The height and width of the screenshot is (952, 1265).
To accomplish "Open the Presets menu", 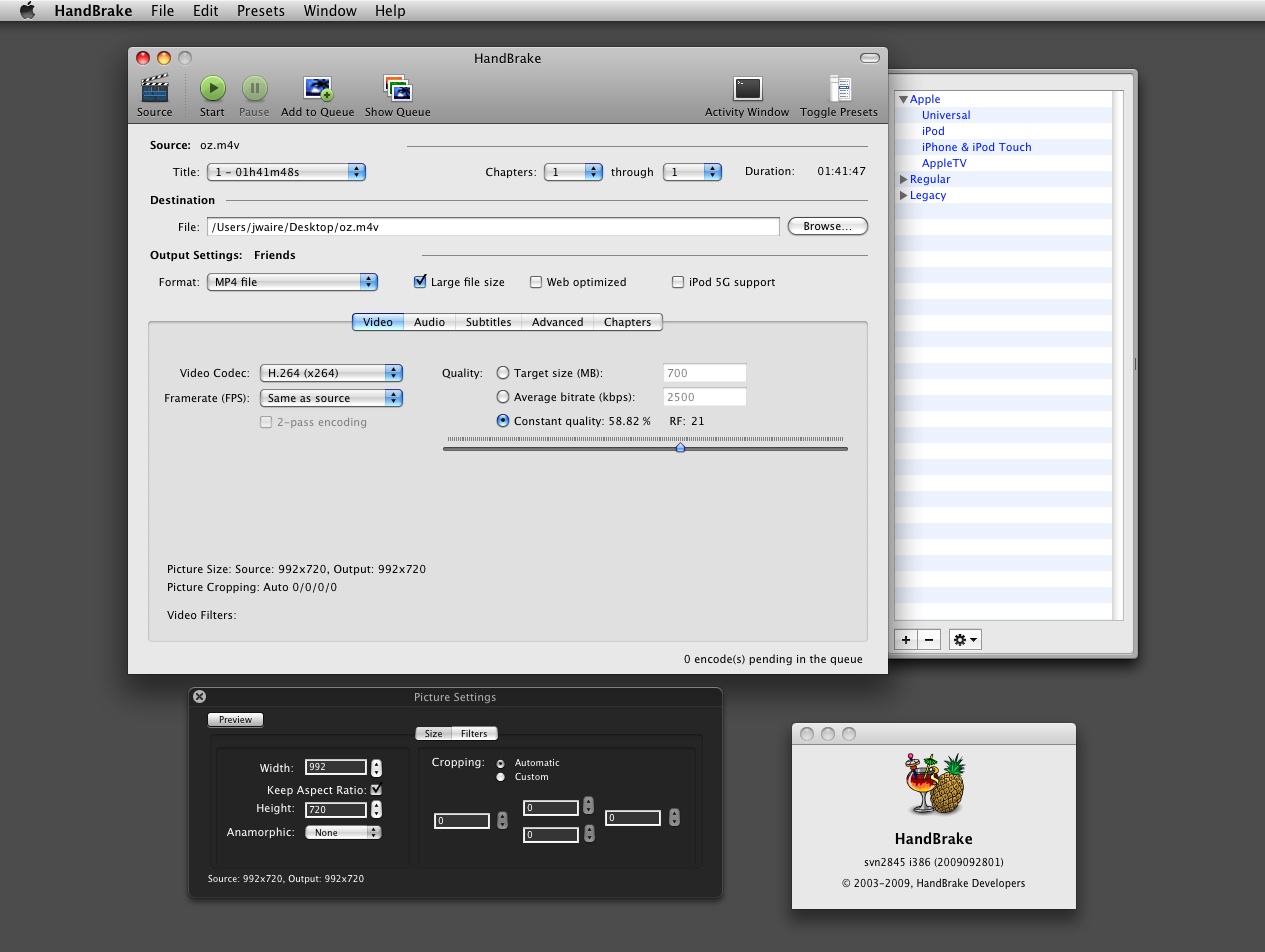I will pyautogui.click(x=261, y=11).
